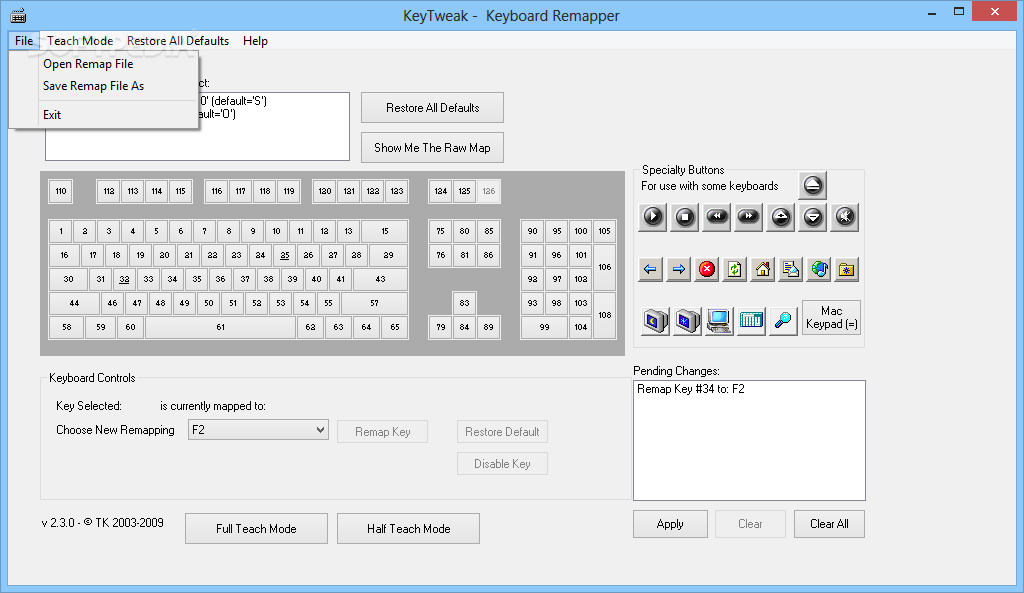Select keyboard key 124
This screenshot has width=1024, height=593.
click(441, 191)
